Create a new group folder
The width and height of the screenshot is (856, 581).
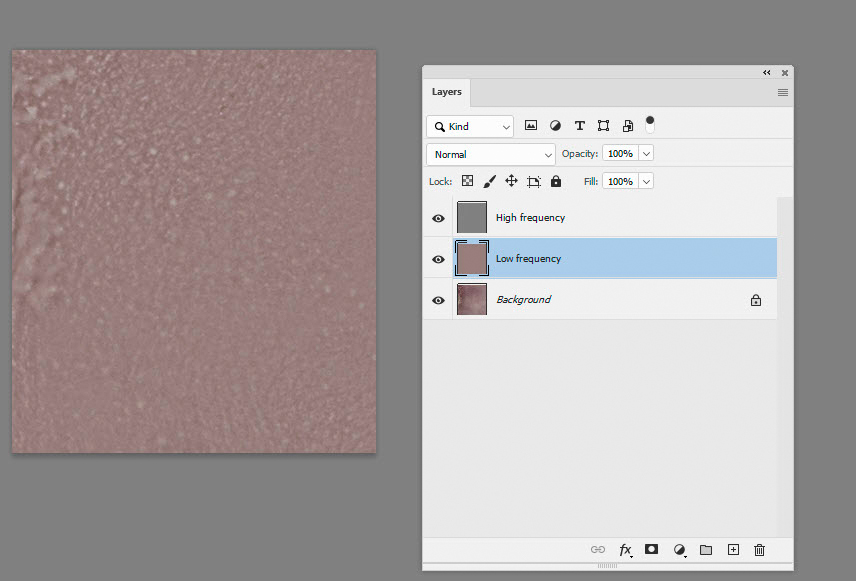pyautogui.click(x=706, y=550)
